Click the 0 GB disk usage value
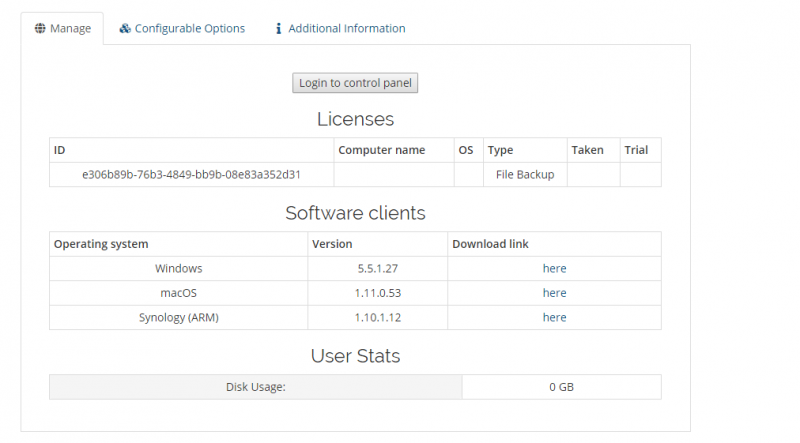Screen dimensions: 800x443 pos(561,387)
